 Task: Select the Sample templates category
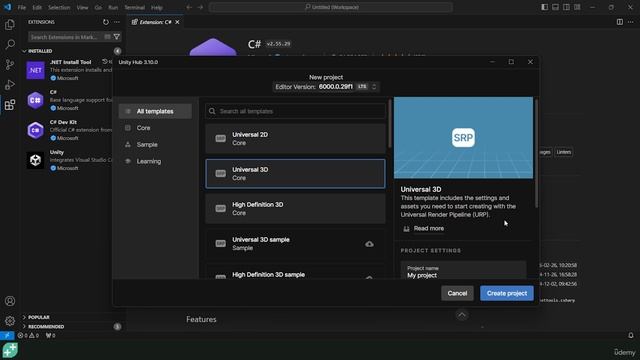tap(155, 144)
